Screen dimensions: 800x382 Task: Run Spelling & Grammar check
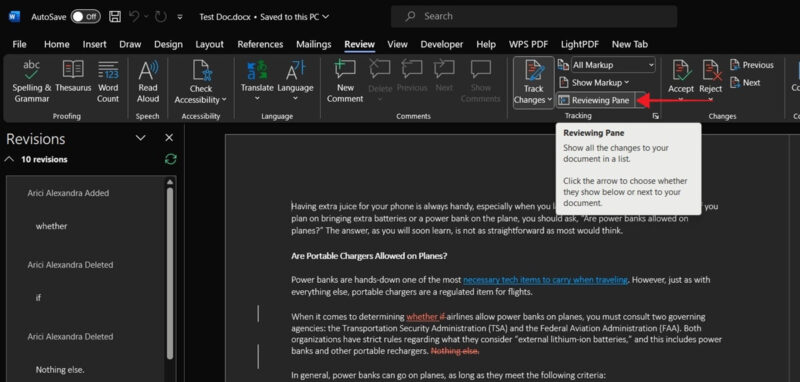[32, 81]
